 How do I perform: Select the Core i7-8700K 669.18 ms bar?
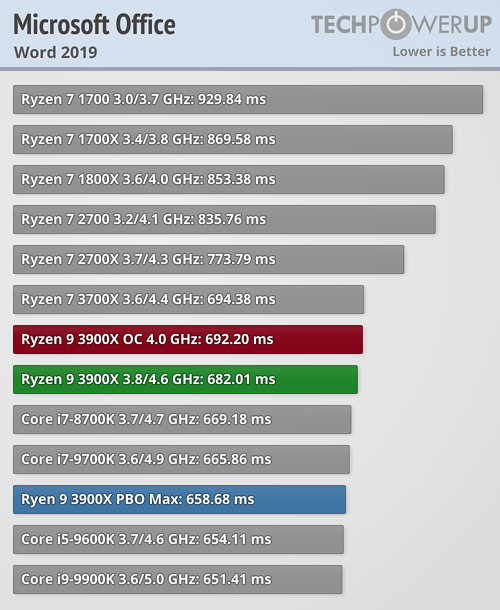tap(182, 419)
